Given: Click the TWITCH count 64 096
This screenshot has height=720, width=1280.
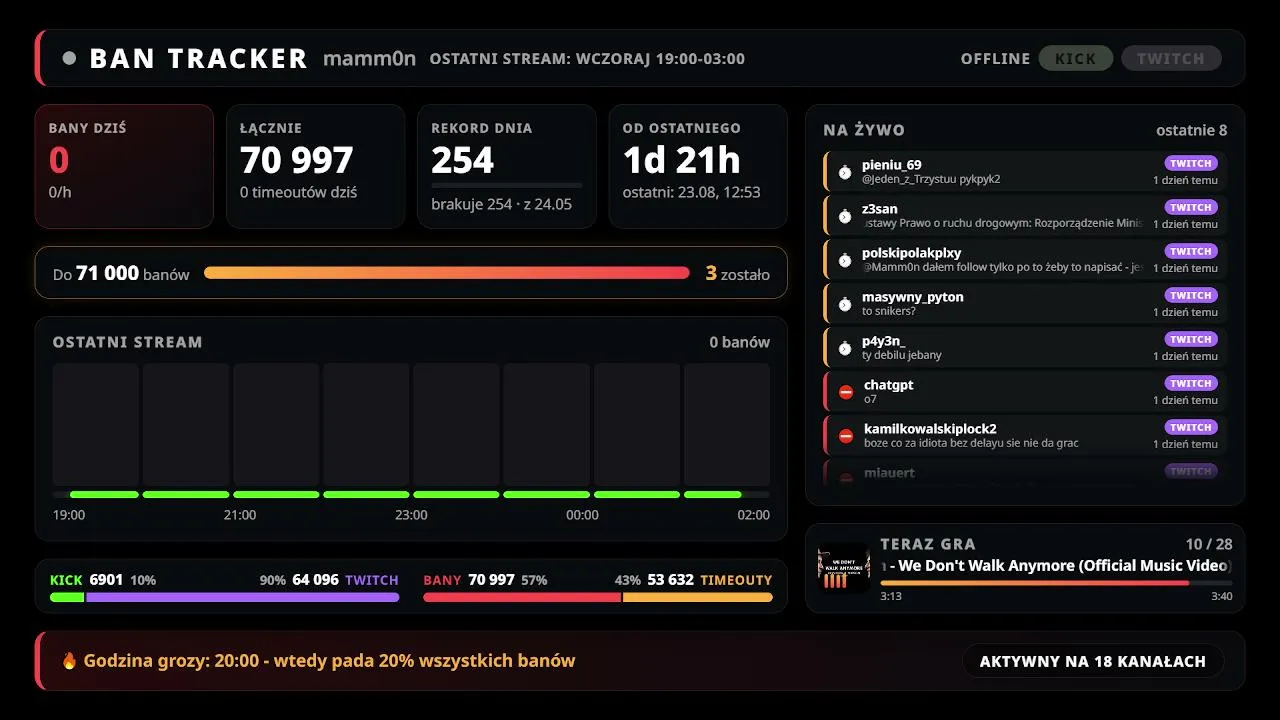Looking at the screenshot, I should click(x=316, y=580).
